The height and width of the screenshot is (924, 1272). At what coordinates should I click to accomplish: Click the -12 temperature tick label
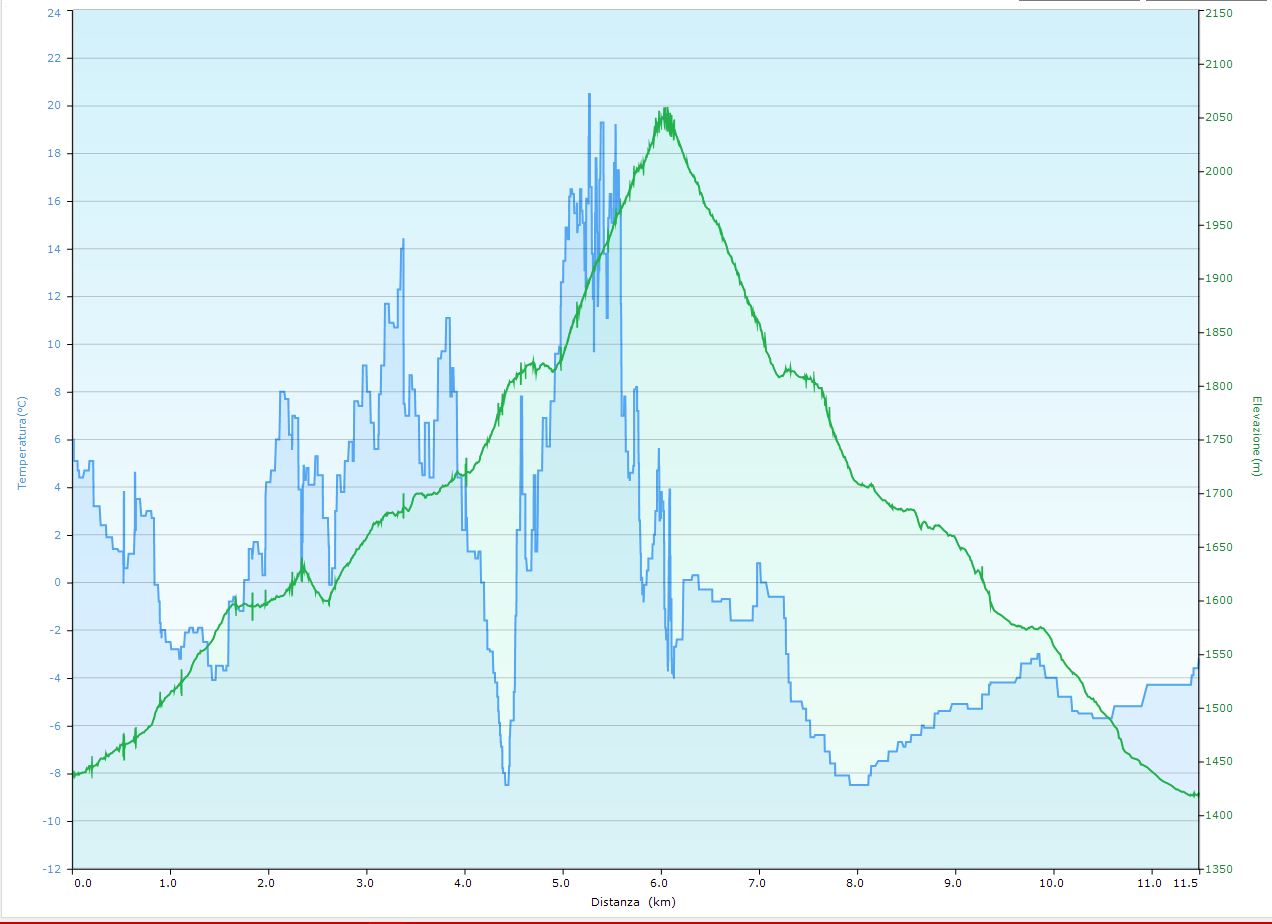(51, 869)
